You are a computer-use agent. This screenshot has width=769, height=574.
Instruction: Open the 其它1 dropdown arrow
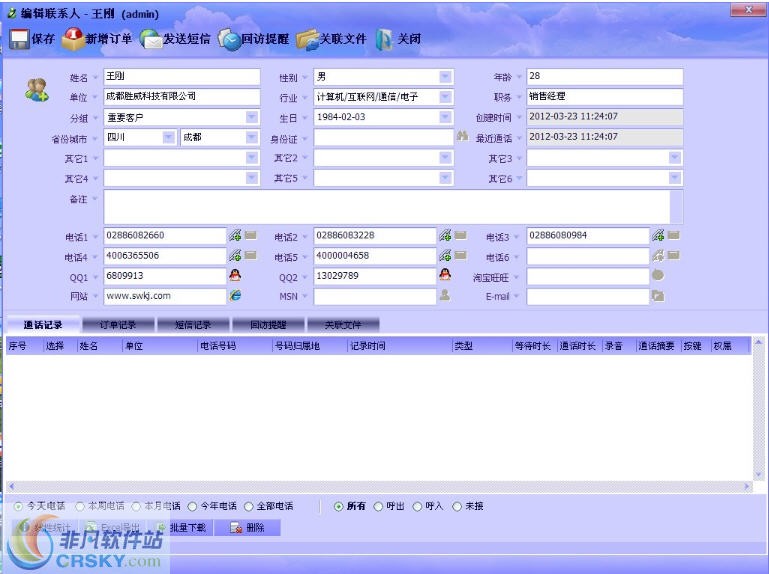point(252,157)
